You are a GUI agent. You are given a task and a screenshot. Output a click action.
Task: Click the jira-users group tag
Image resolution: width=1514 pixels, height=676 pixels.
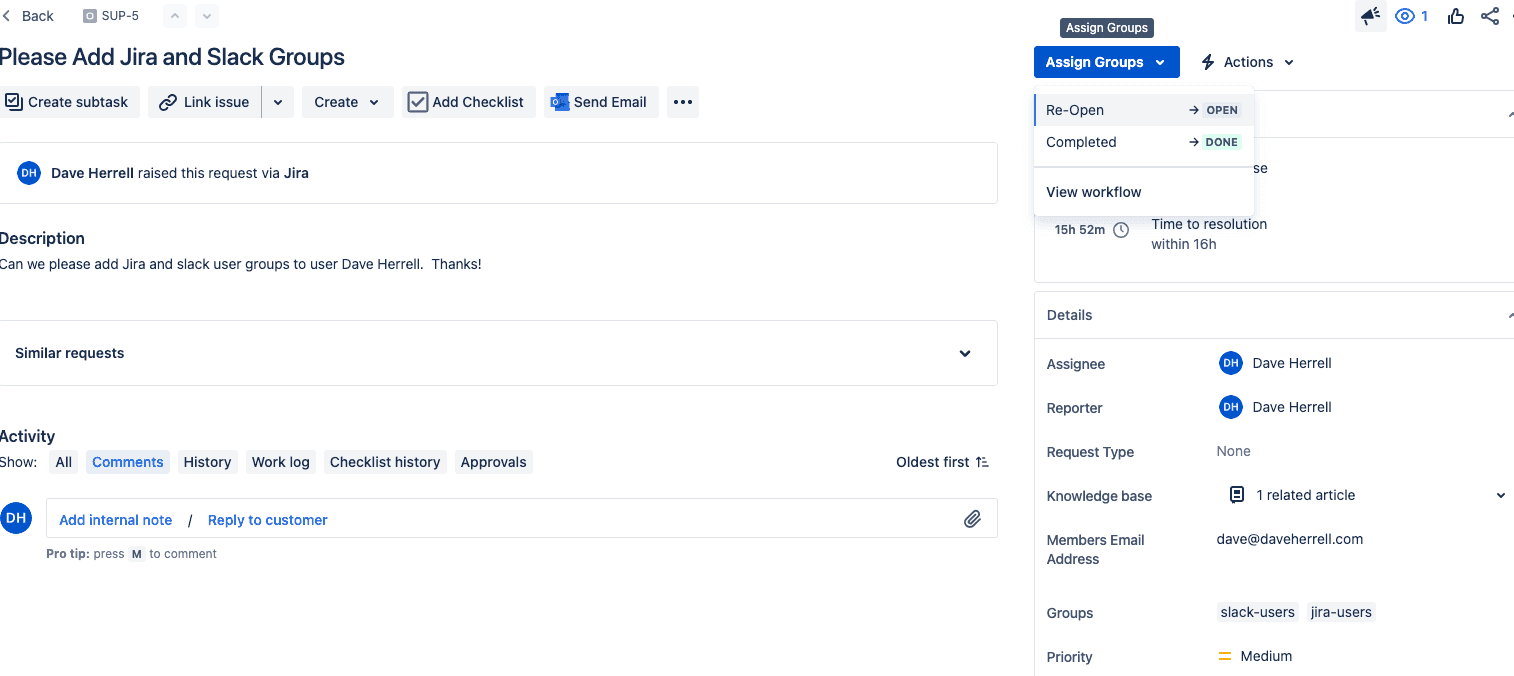click(x=1341, y=612)
